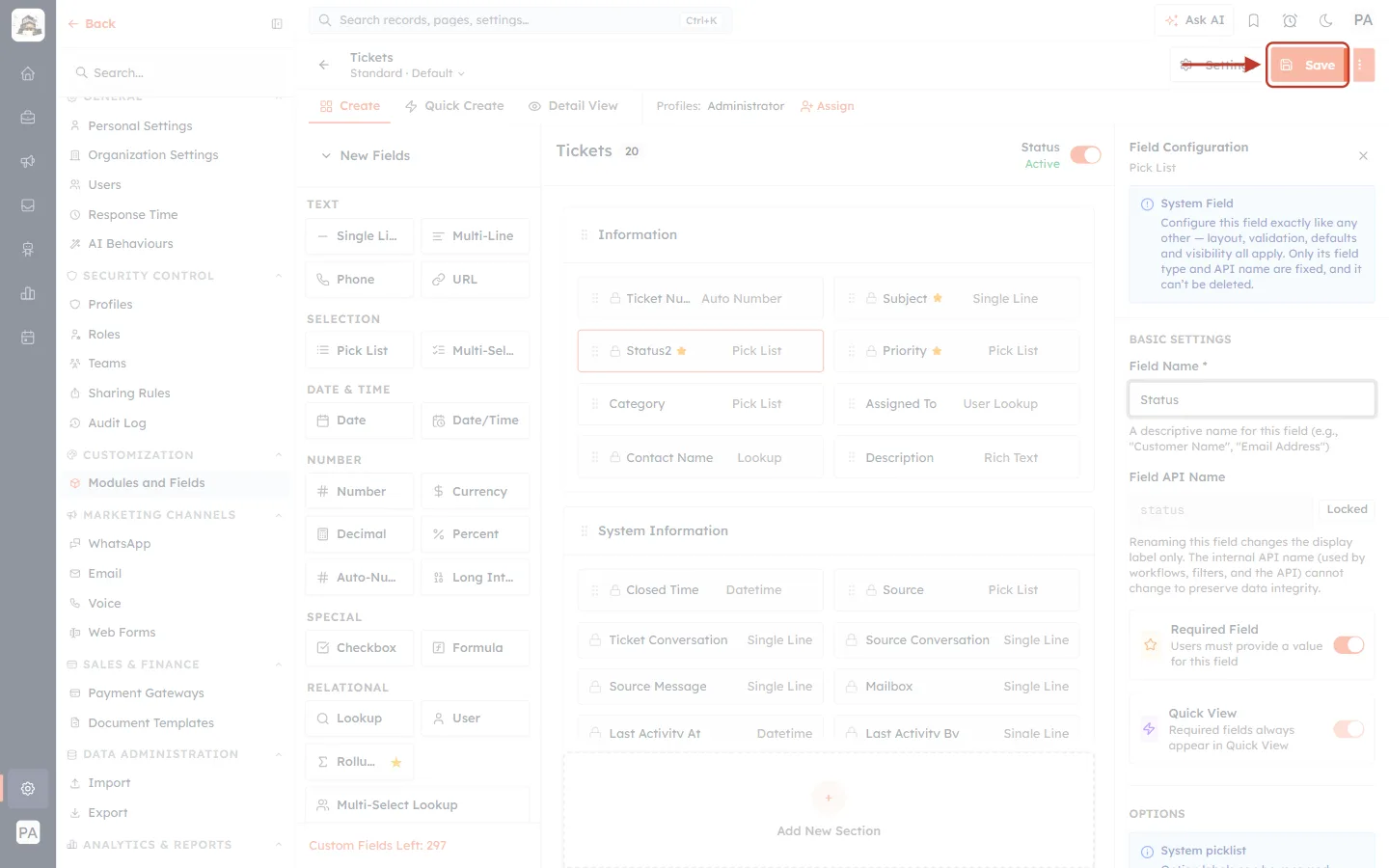Select the Currency field type

coord(476,492)
